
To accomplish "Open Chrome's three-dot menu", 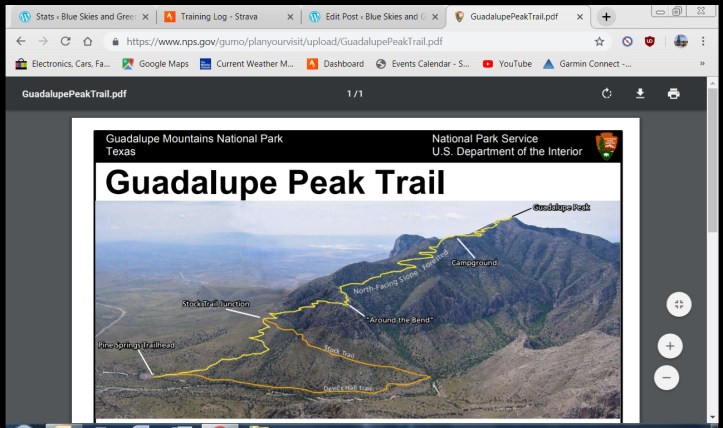I will coord(708,42).
